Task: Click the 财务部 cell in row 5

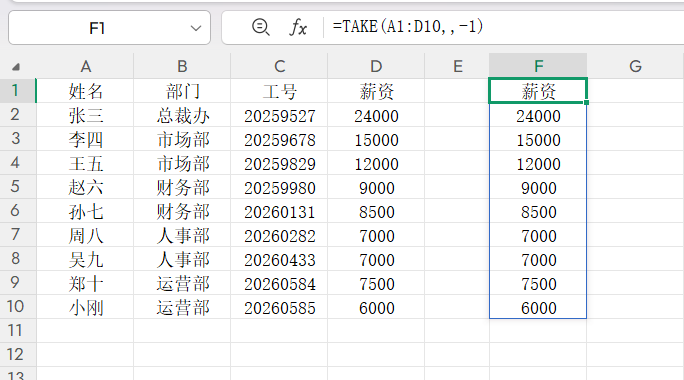Action: tap(182, 188)
